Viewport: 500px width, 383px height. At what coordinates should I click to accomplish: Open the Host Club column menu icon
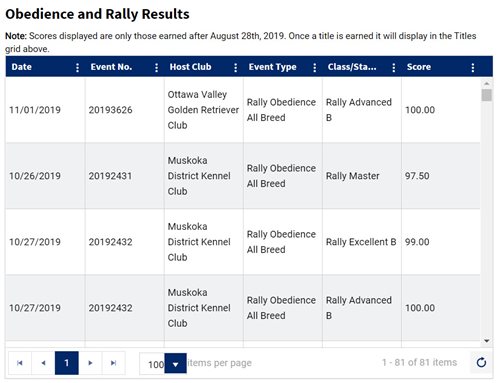[235, 68]
